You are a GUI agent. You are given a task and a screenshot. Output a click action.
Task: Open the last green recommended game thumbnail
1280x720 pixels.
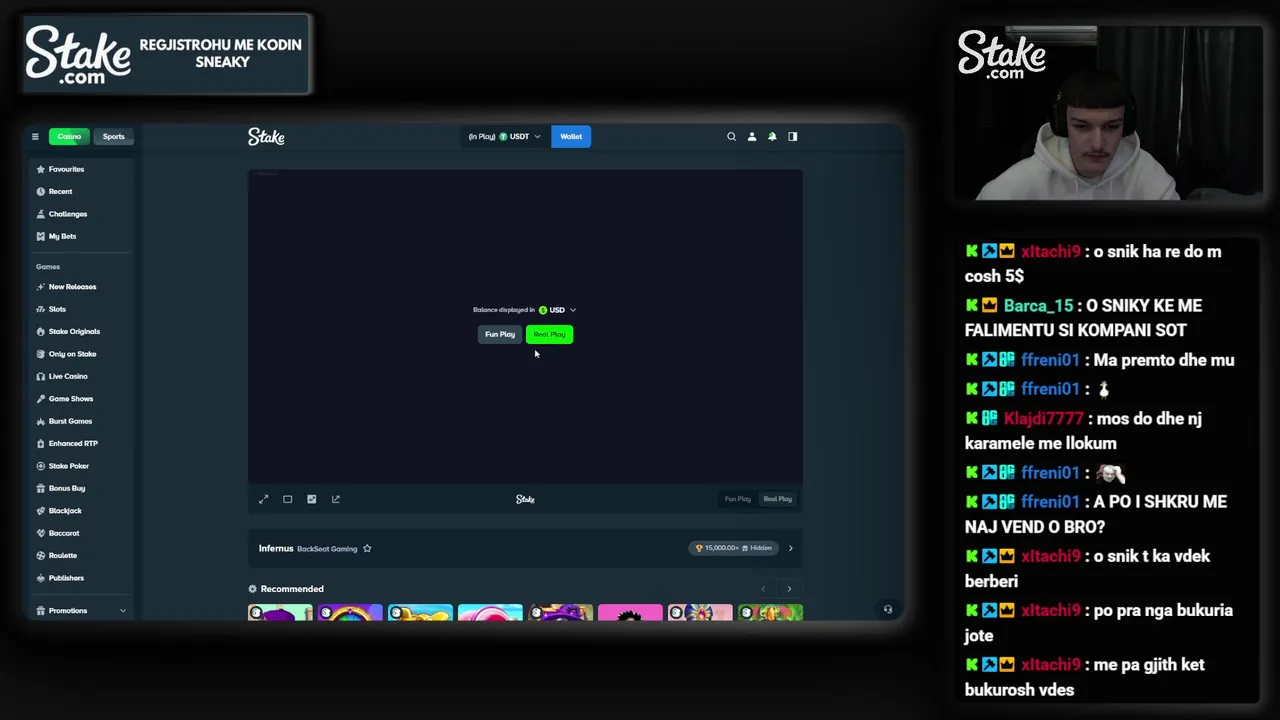tap(770, 613)
